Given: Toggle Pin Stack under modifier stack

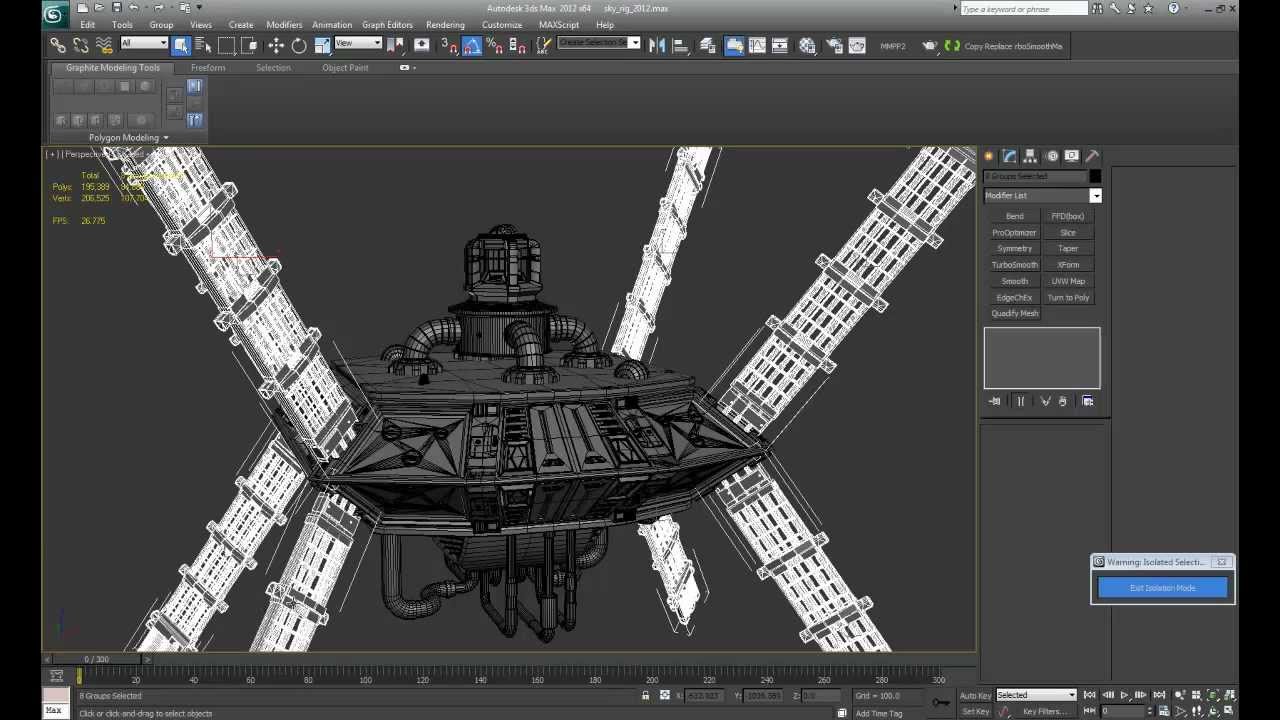Looking at the screenshot, I should 994,401.
